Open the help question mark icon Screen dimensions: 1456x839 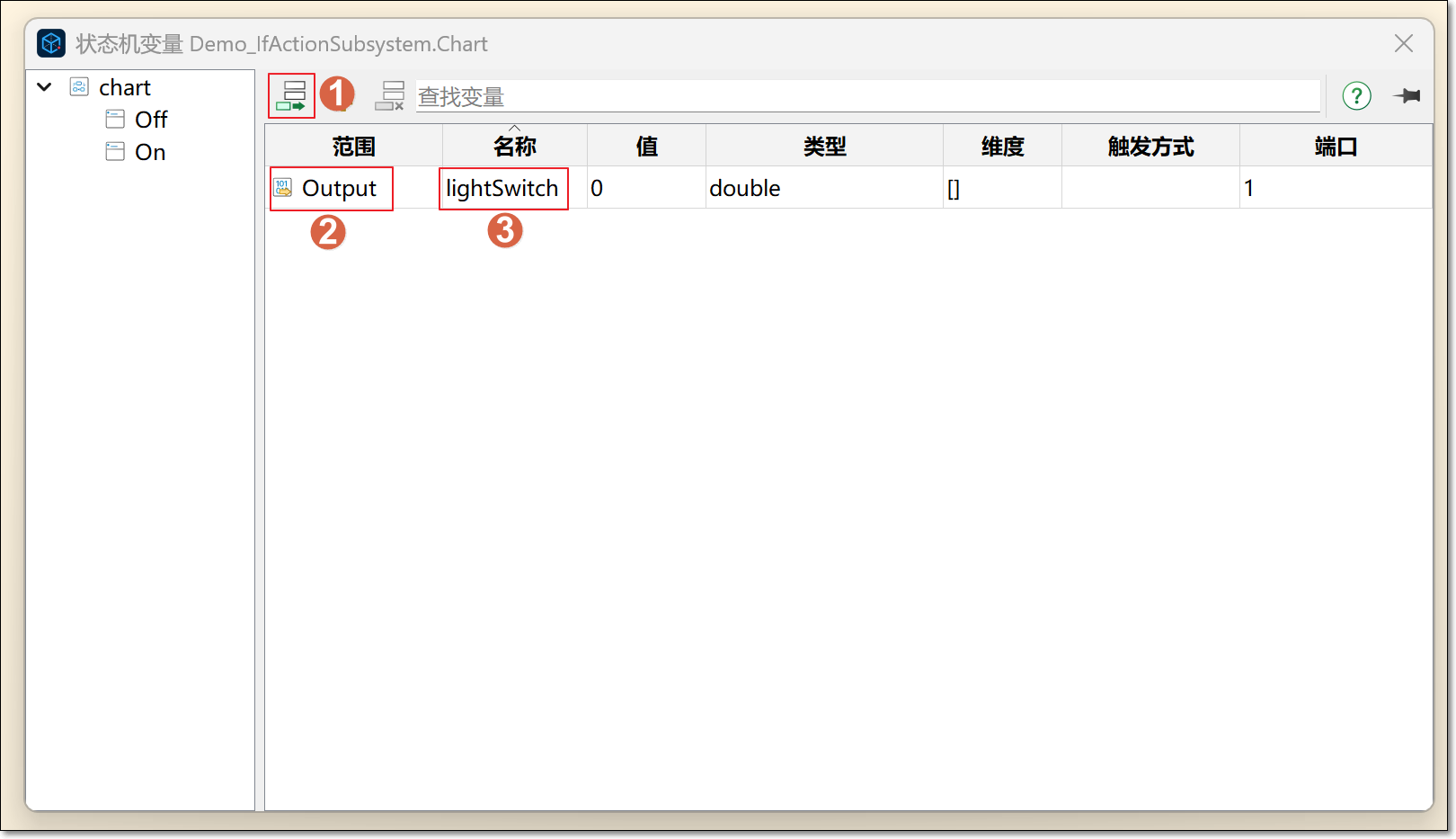(x=1356, y=95)
